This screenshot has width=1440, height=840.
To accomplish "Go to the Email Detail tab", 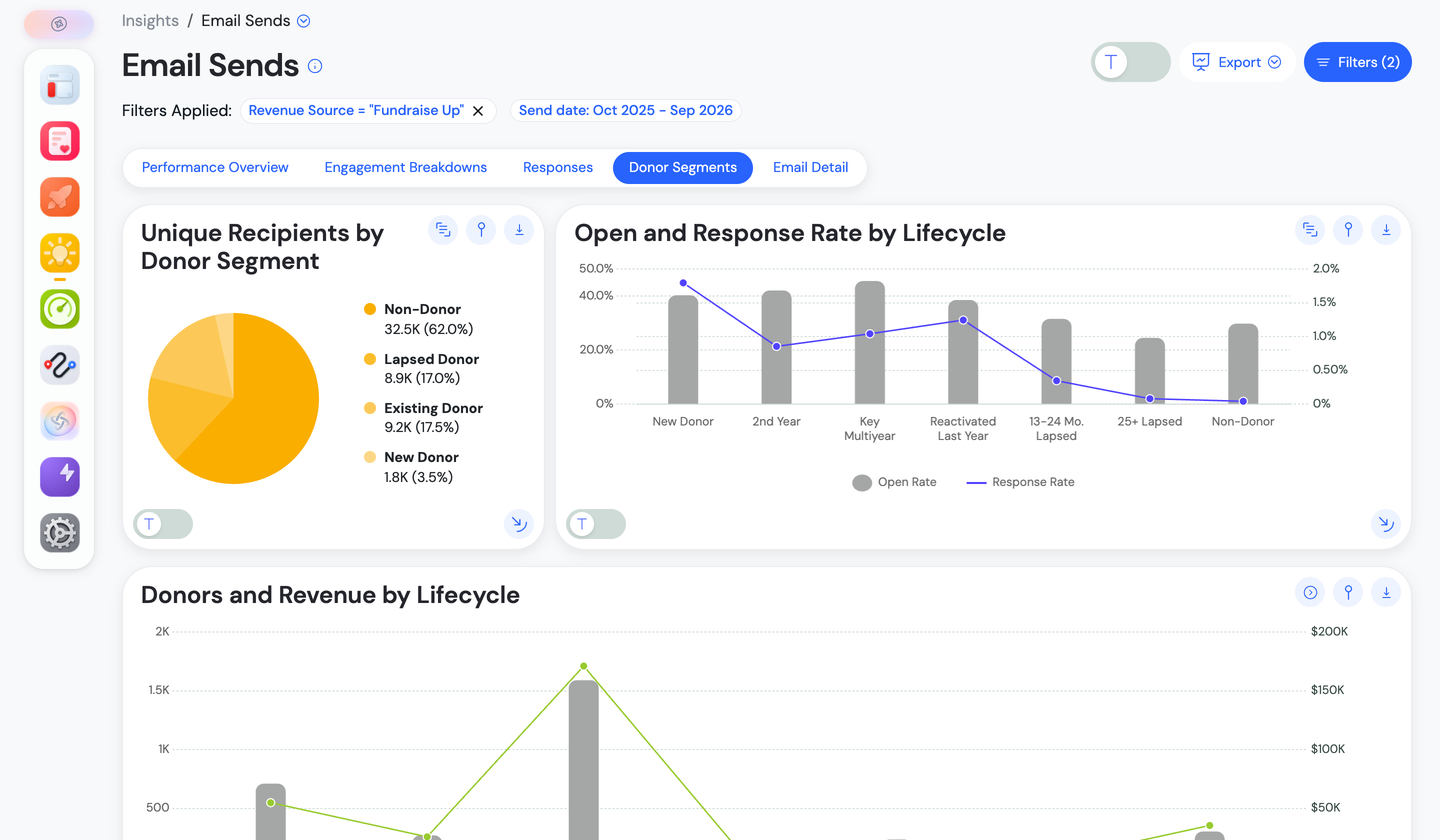I will click(x=811, y=168).
